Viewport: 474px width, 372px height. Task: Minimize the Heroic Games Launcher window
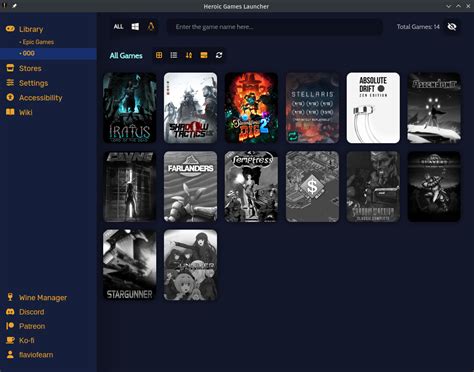click(x=449, y=6)
